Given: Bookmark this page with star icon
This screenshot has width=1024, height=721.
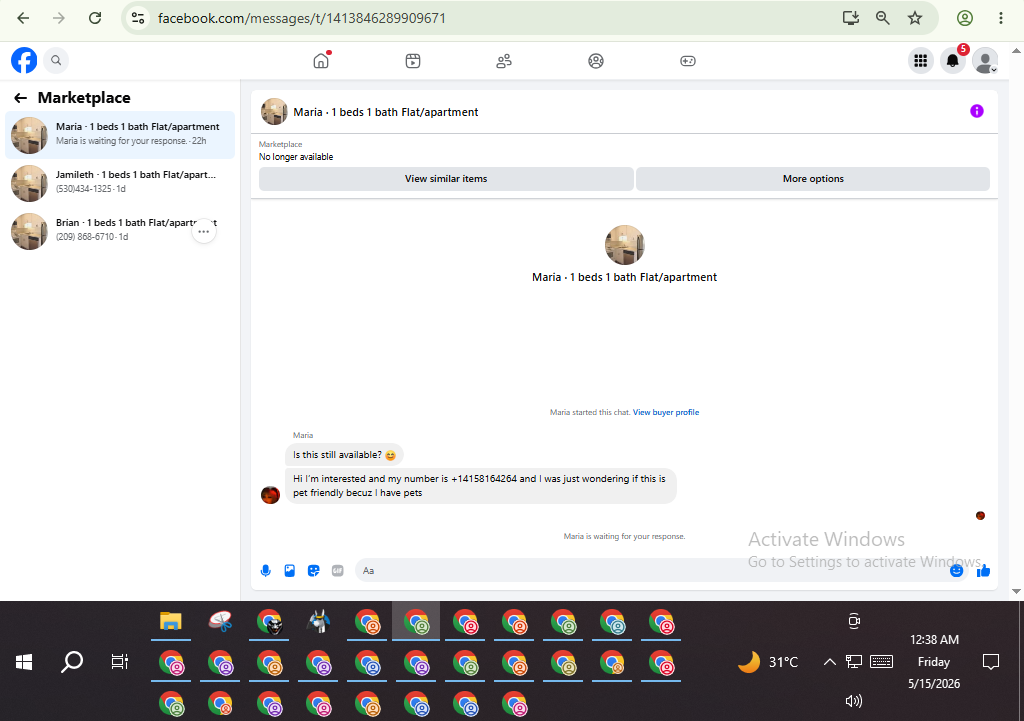Looking at the screenshot, I should [x=915, y=18].
